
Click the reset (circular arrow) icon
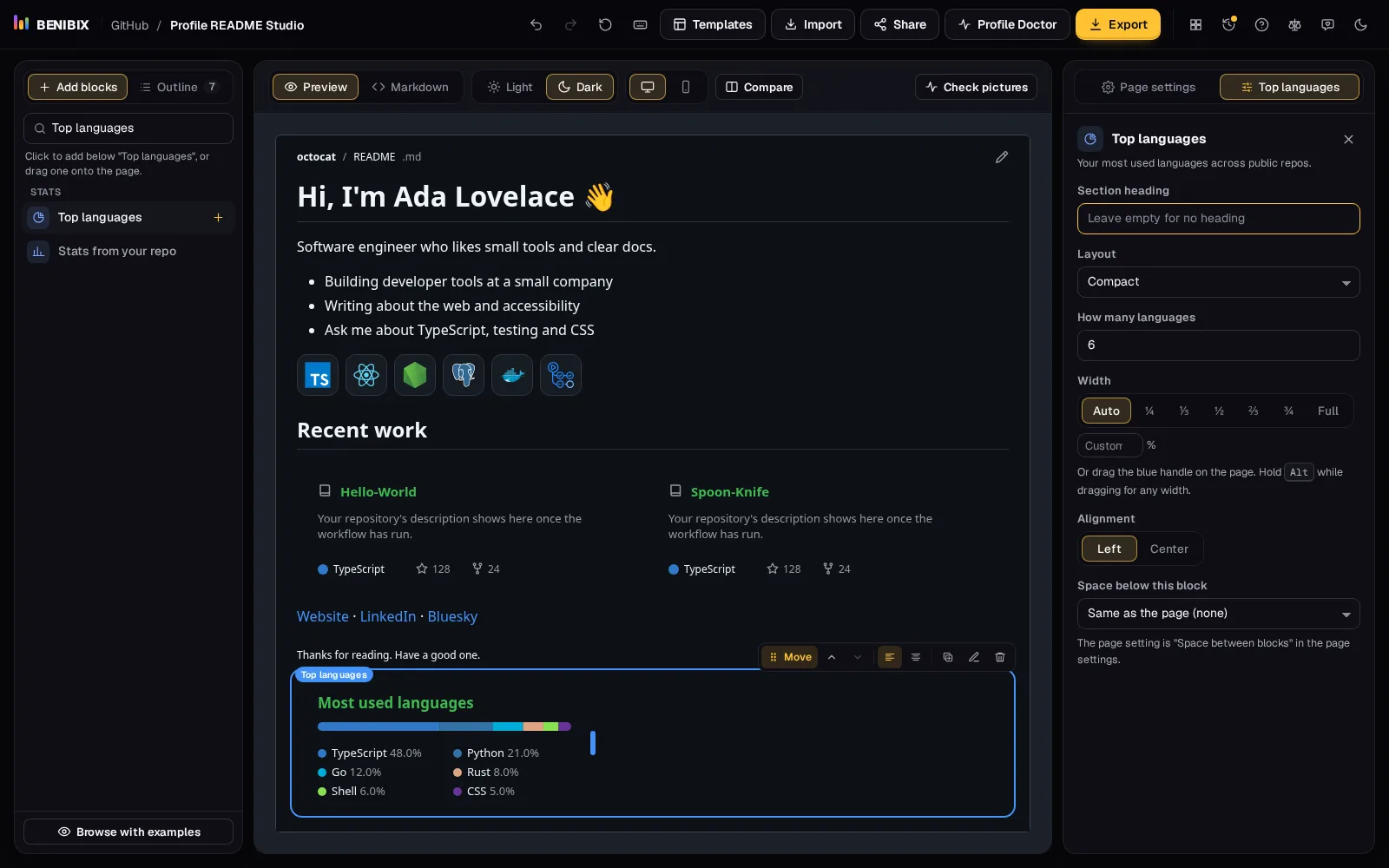pos(605,24)
